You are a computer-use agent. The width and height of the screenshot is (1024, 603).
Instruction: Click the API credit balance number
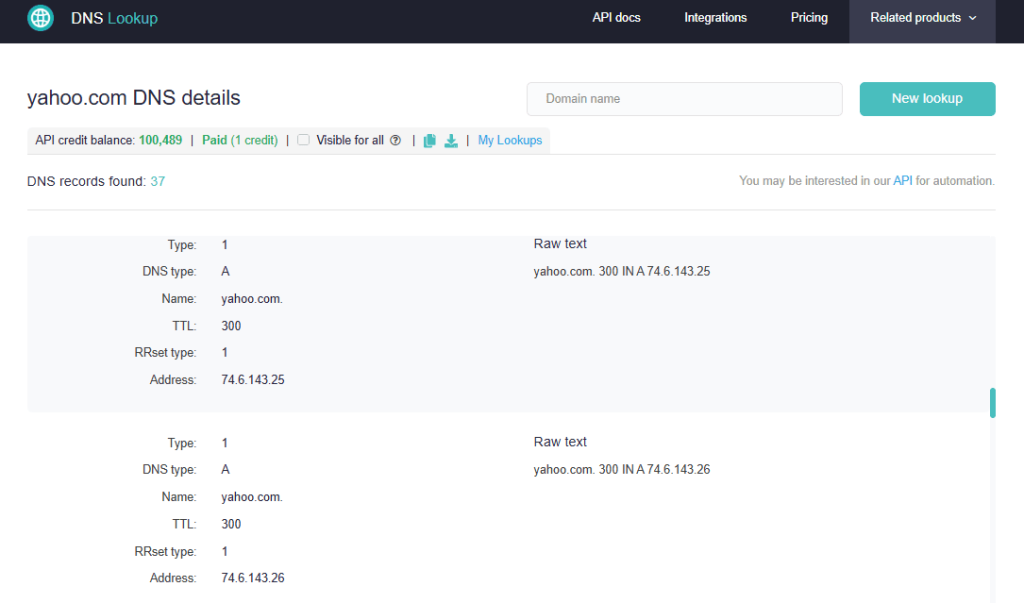[160, 140]
